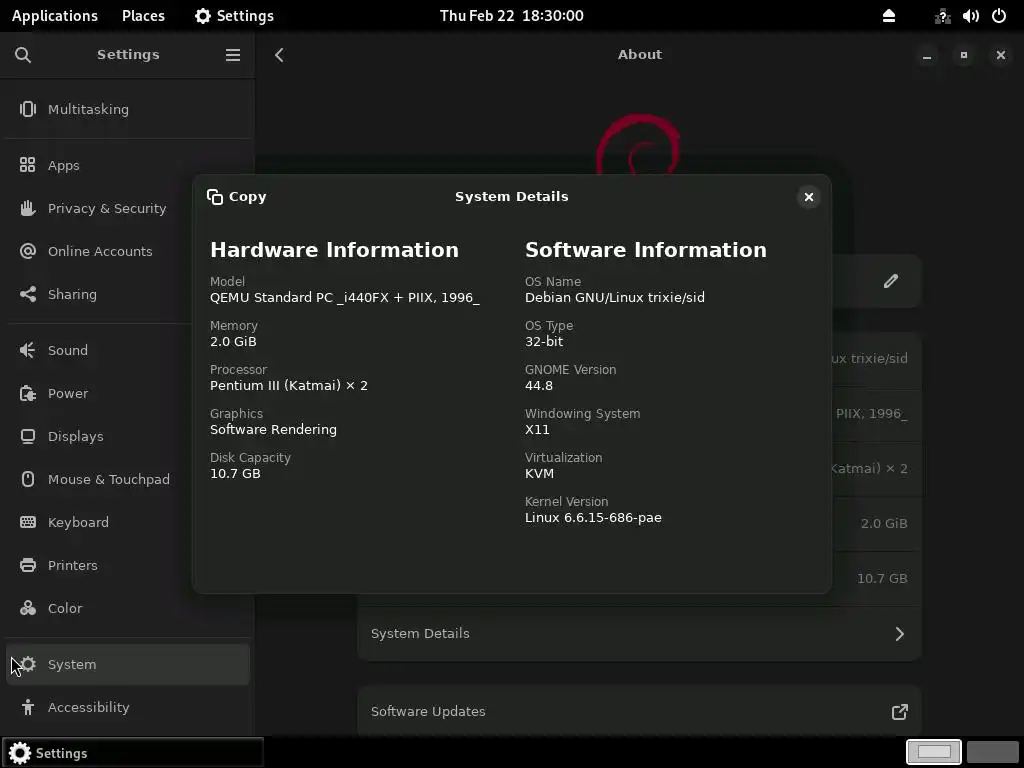
Task: Click the Sharing icon in sidebar
Action: [x=27, y=295]
